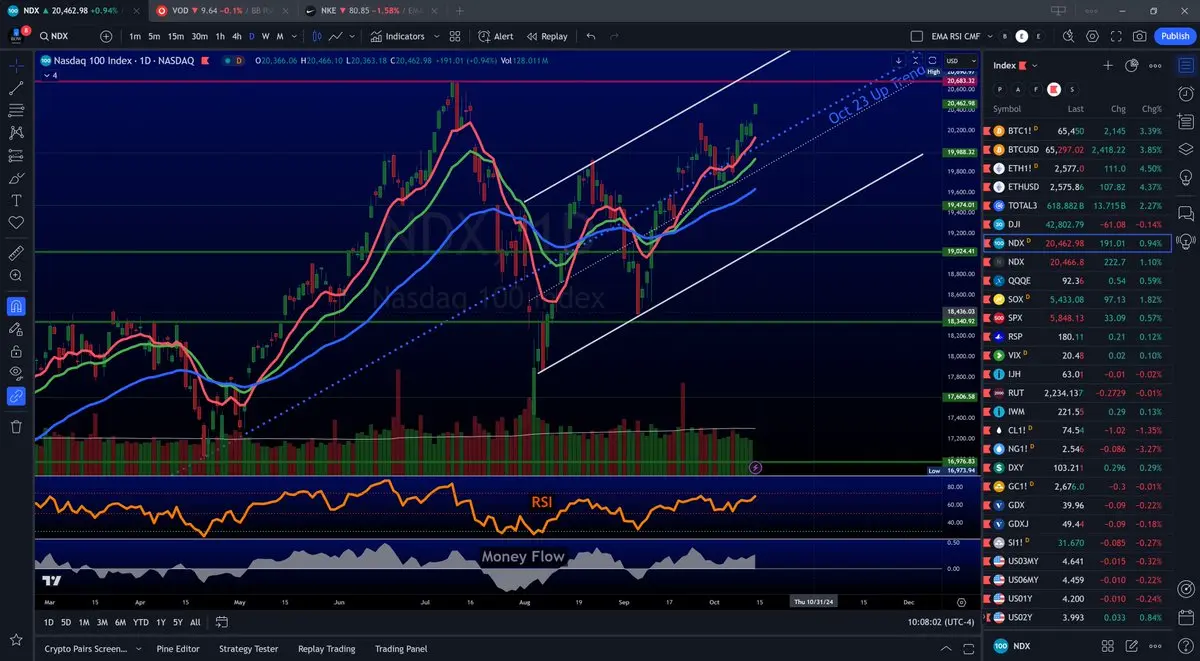Open the Fibonacci/gann tools group

pyautogui.click(x=16, y=110)
